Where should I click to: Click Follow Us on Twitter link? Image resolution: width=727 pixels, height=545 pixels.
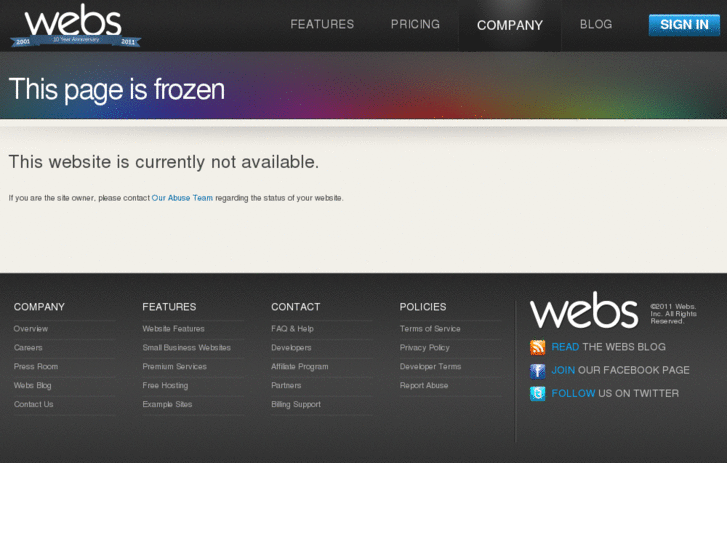point(615,393)
